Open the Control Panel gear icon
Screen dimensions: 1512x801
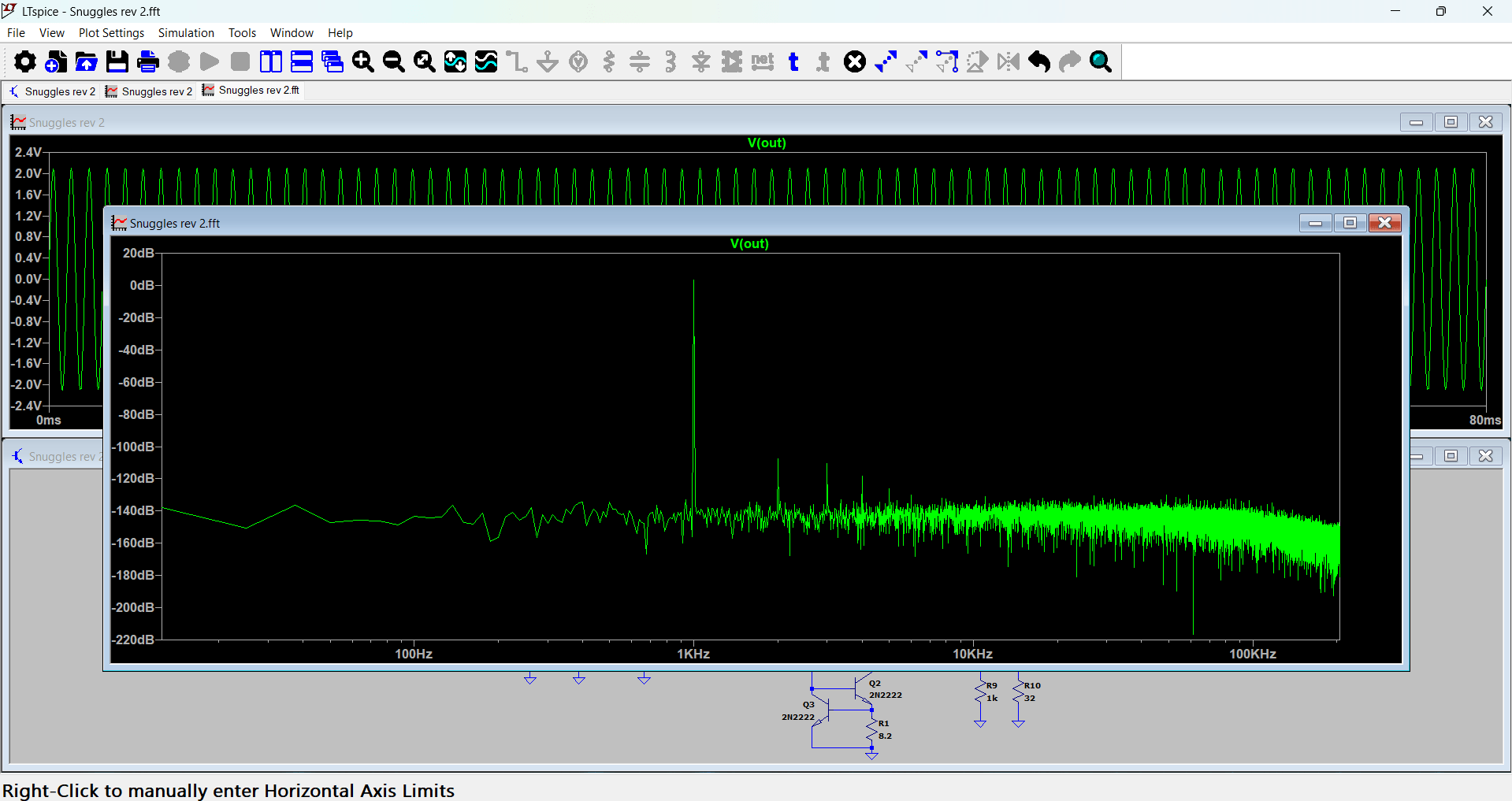[25, 61]
